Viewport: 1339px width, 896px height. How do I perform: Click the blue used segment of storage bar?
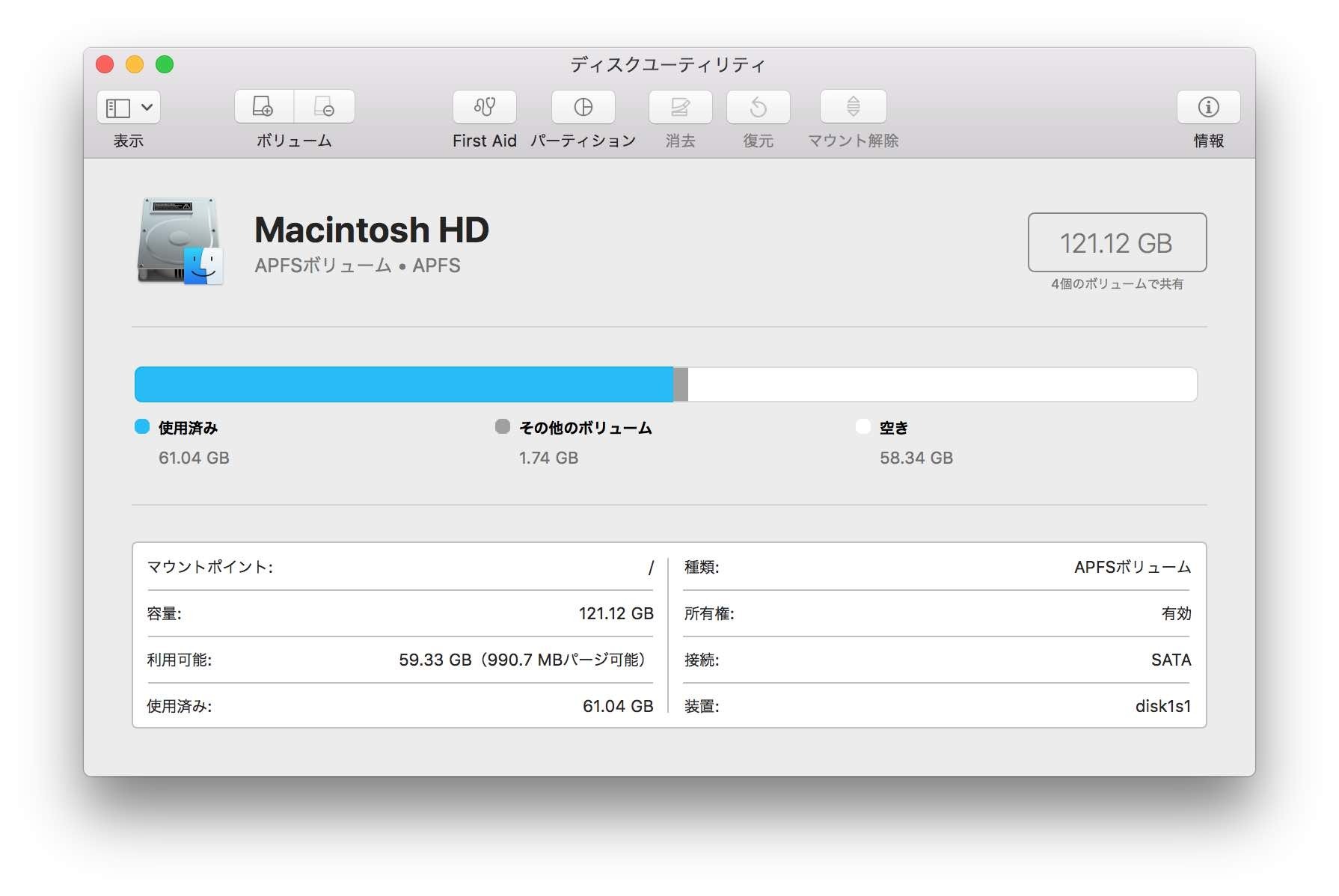[404, 384]
